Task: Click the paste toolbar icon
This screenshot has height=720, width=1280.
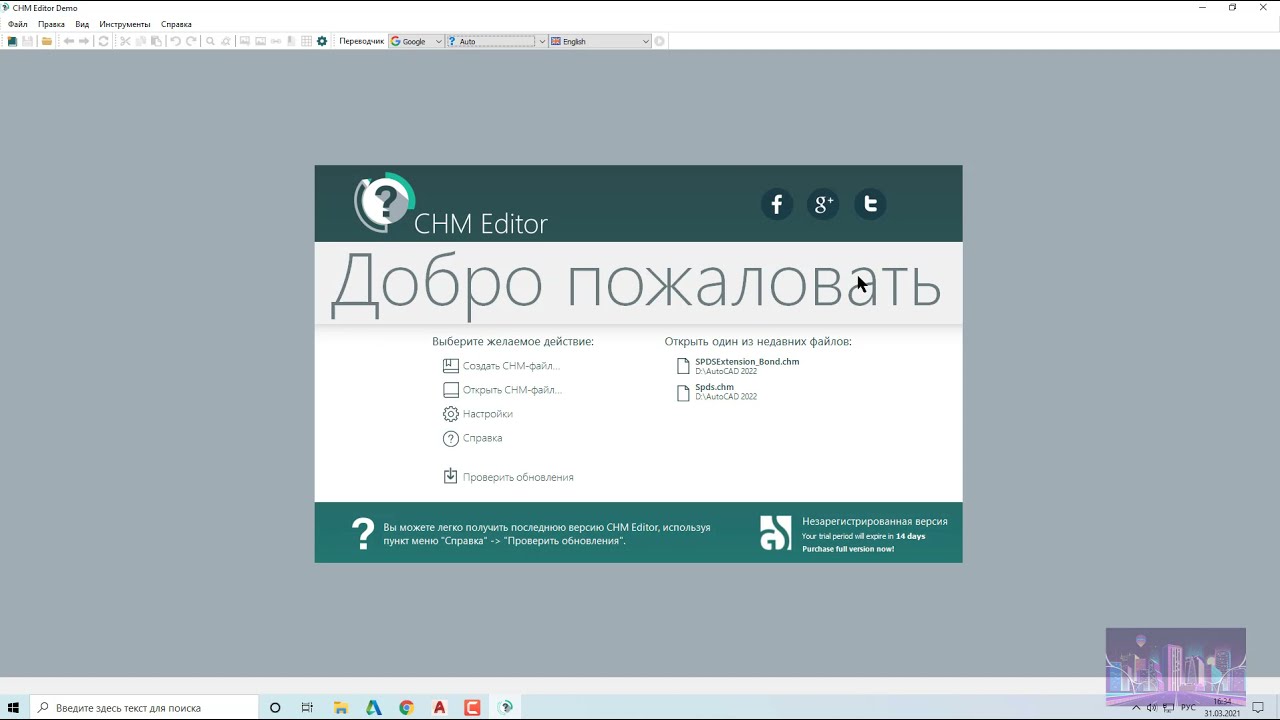Action: pyautogui.click(x=156, y=41)
